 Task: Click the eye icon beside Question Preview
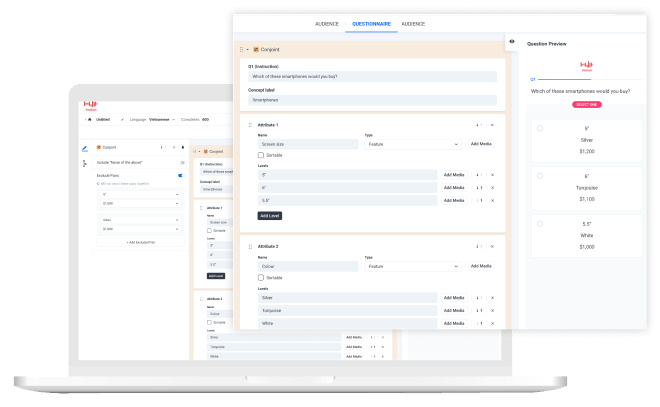pos(512,43)
